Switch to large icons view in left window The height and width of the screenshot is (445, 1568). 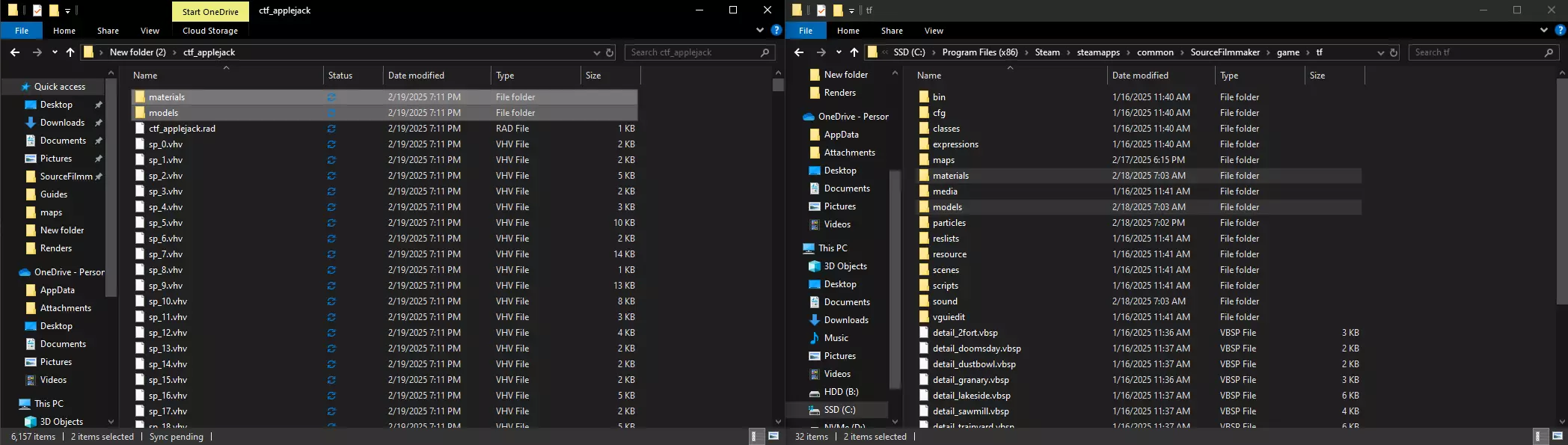[x=774, y=436]
